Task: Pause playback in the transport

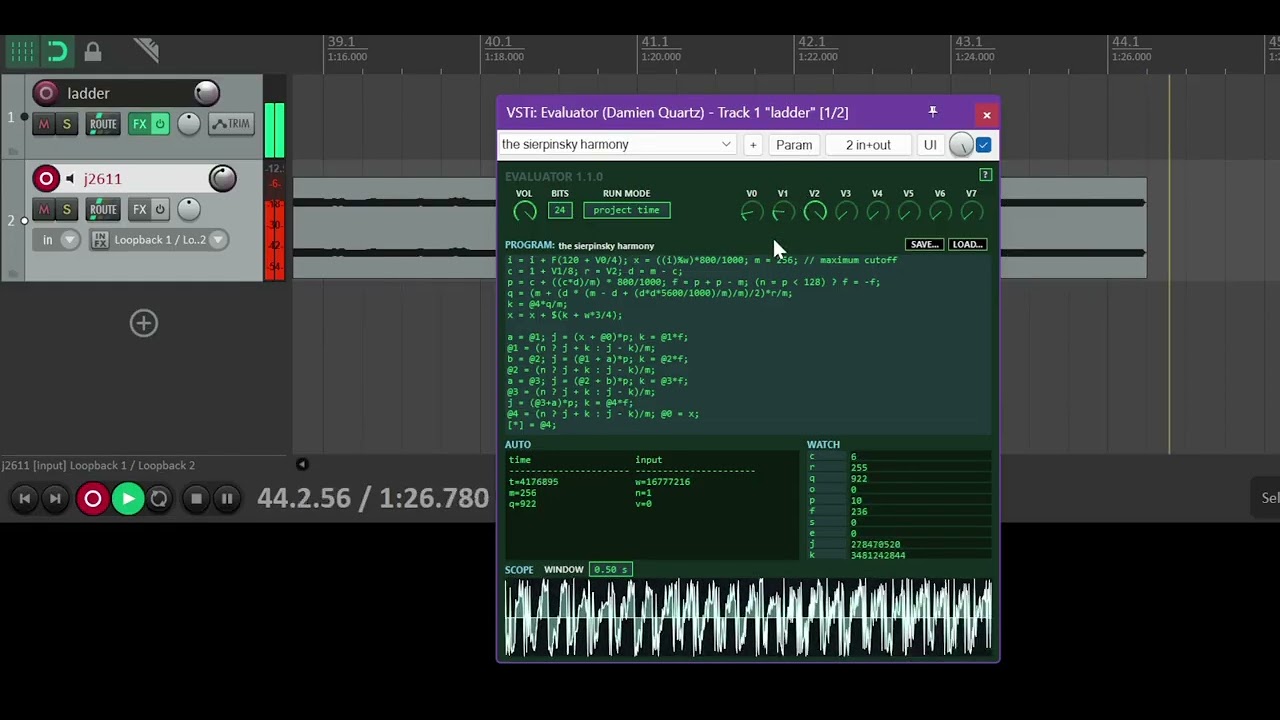Action: click(227, 498)
